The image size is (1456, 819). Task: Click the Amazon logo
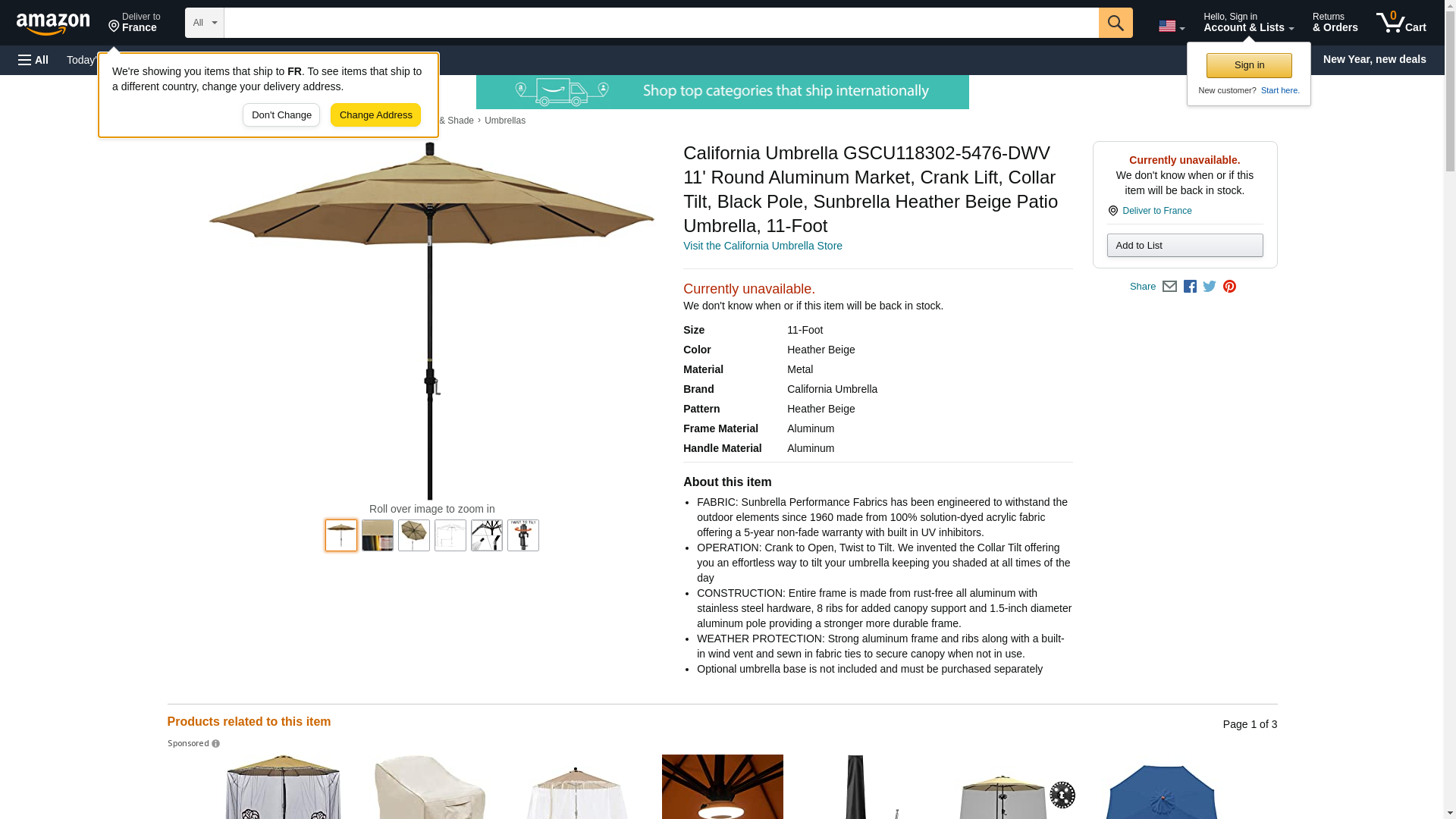point(53,24)
